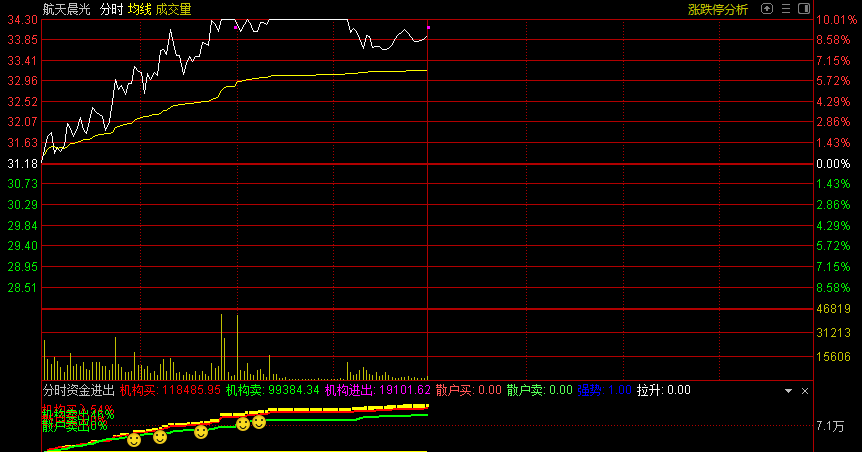
Task: Toggle the 均线 average line label
Action: click(x=139, y=9)
